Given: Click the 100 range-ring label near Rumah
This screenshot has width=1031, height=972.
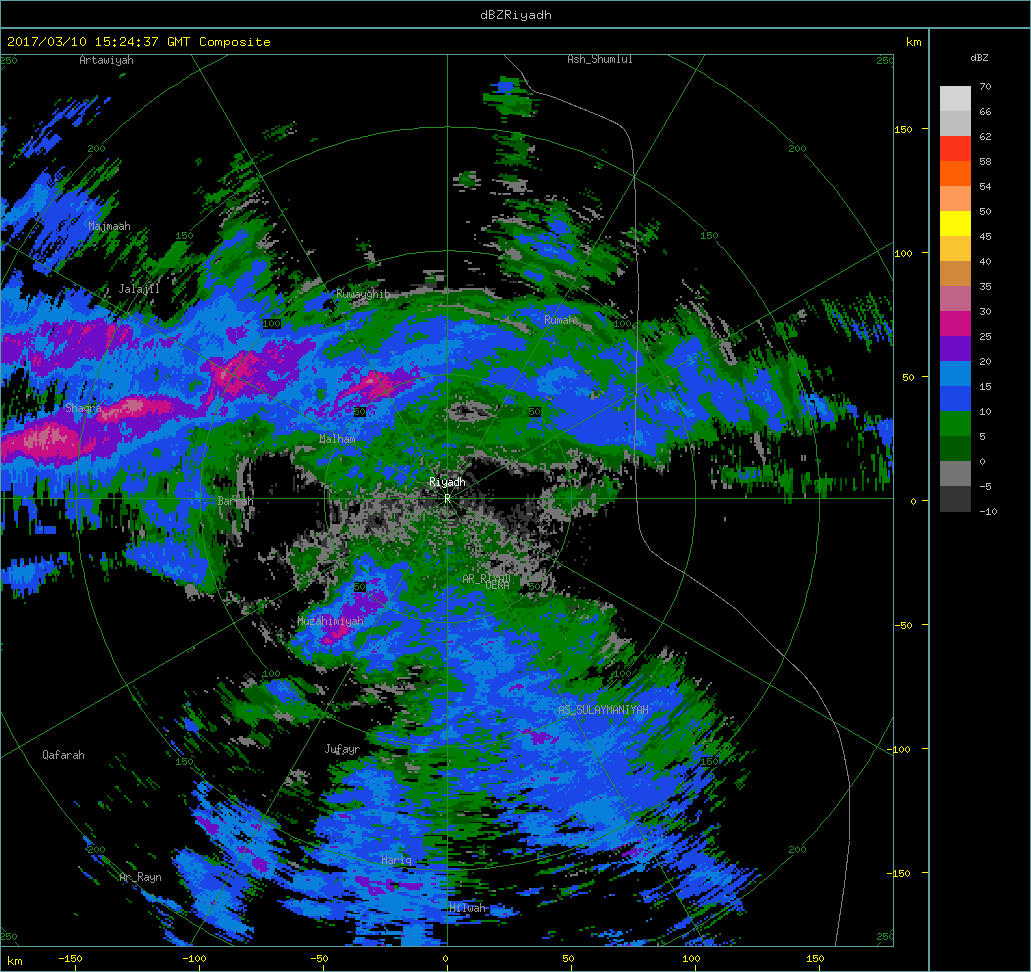Looking at the screenshot, I should point(622,324).
